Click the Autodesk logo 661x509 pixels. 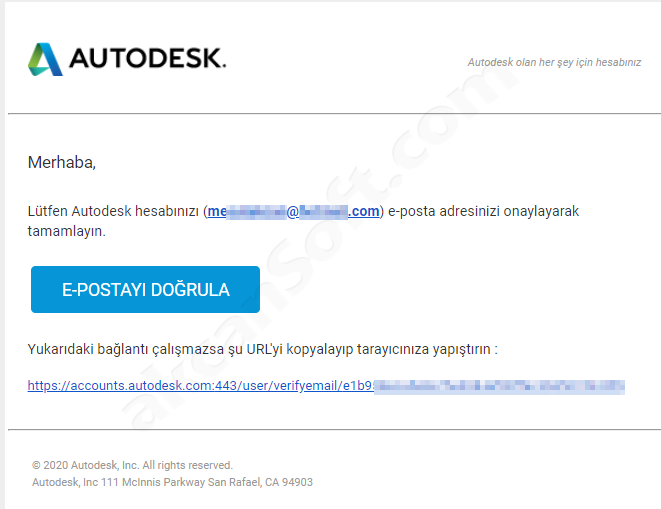pos(127,59)
